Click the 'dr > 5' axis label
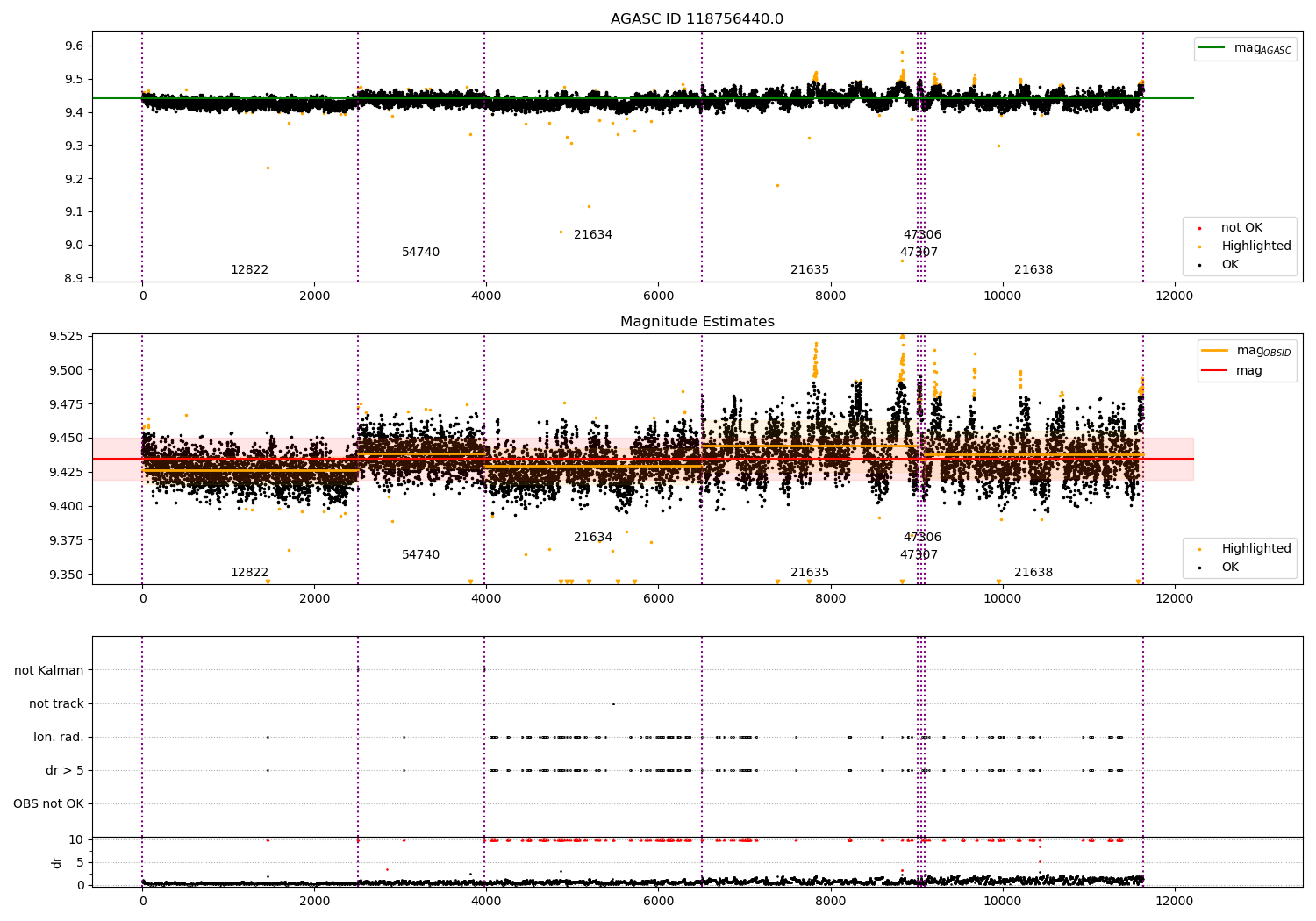The height and width of the screenshot is (921, 1316). point(65,771)
